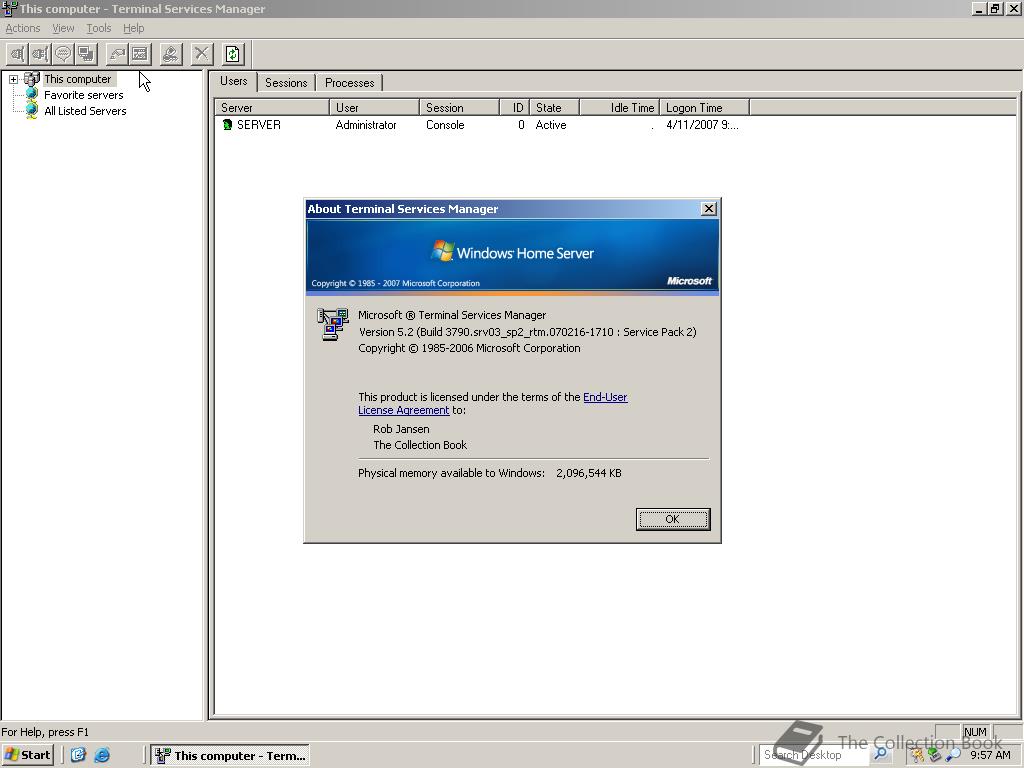Sort by the Idle Time column header

(x=620, y=108)
